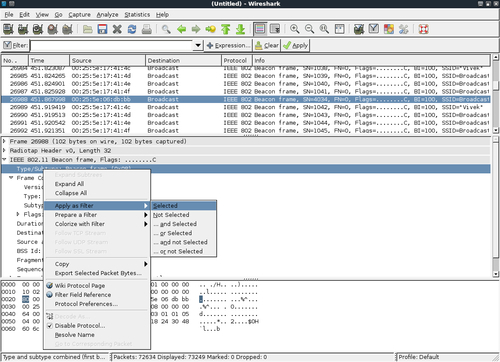Screen dimensions: 500x362
Task: Start a new live capture
Action: click(x=38, y=29)
